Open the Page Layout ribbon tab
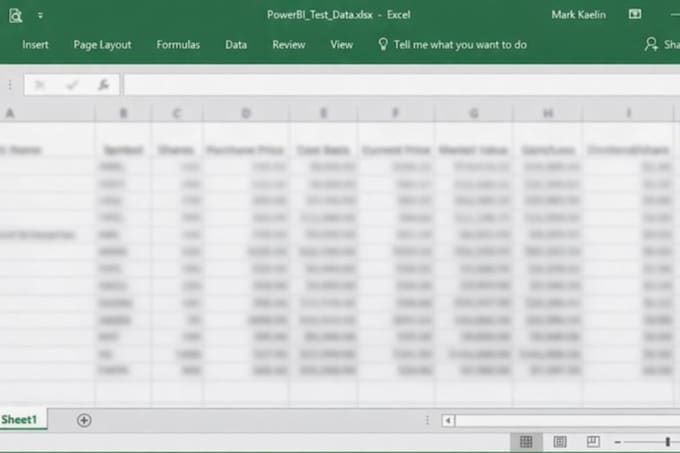Viewport: 680px width, 453px height. (102, 45)
